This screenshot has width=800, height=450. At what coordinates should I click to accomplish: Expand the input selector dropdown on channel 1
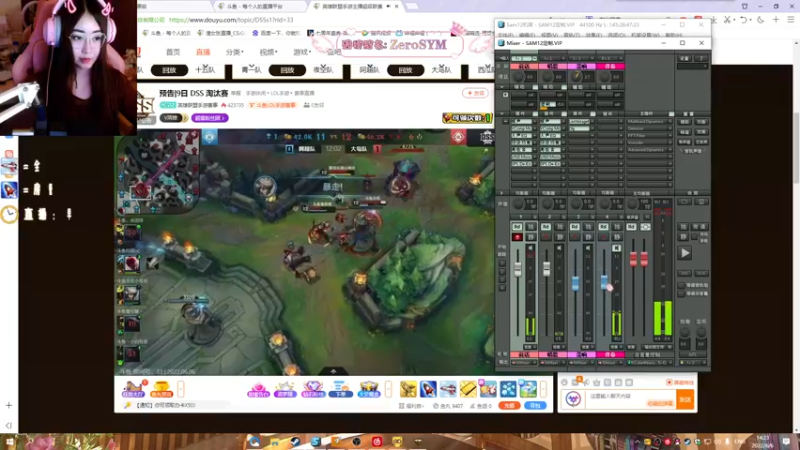pyautogui.click(x=524, y=58)
